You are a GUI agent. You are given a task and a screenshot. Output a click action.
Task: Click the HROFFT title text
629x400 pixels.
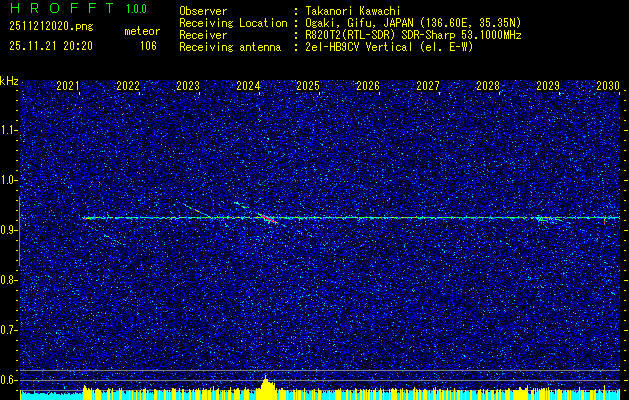[62, 8]
